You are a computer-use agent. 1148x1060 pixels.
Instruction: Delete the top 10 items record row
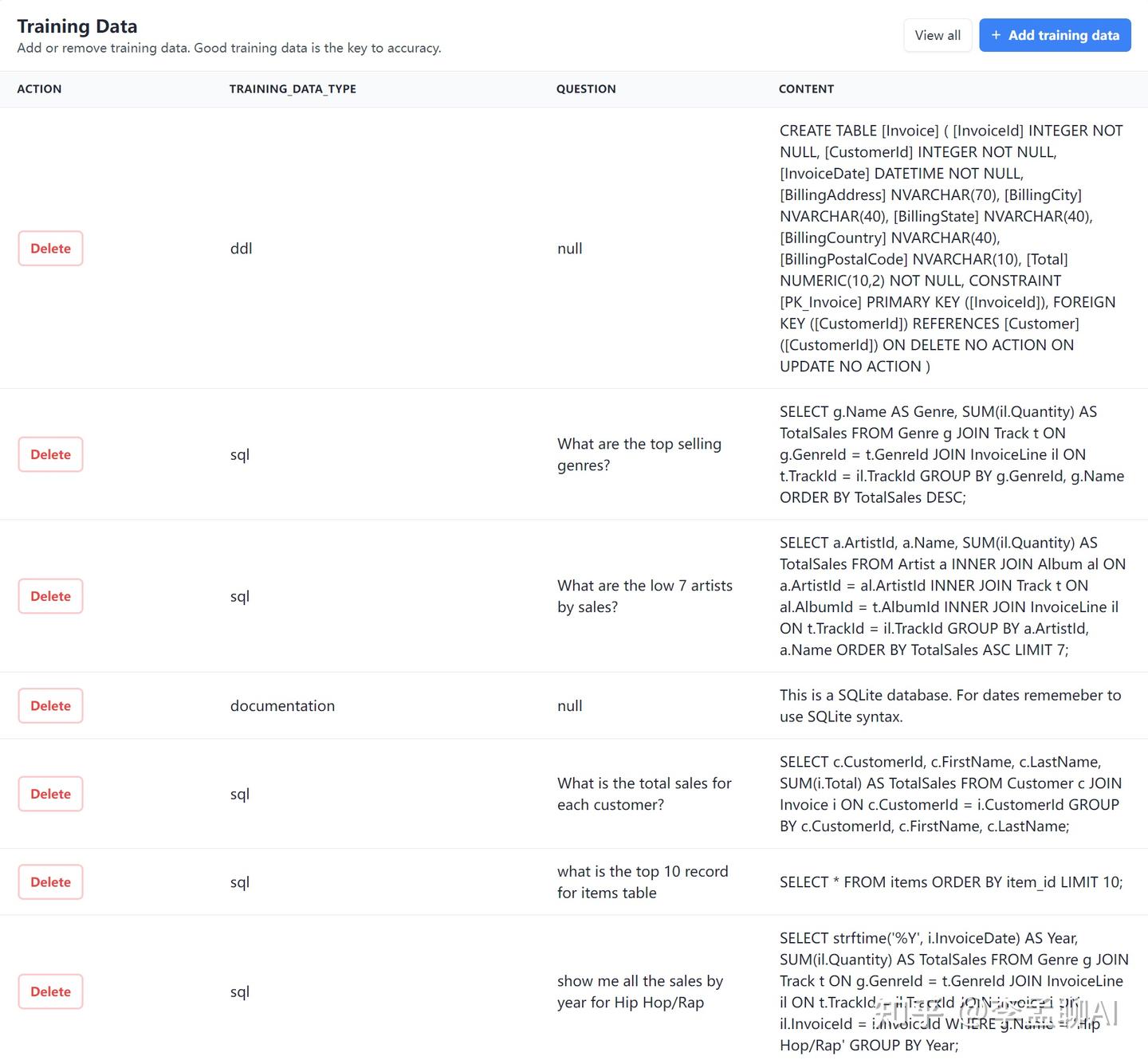50,882
